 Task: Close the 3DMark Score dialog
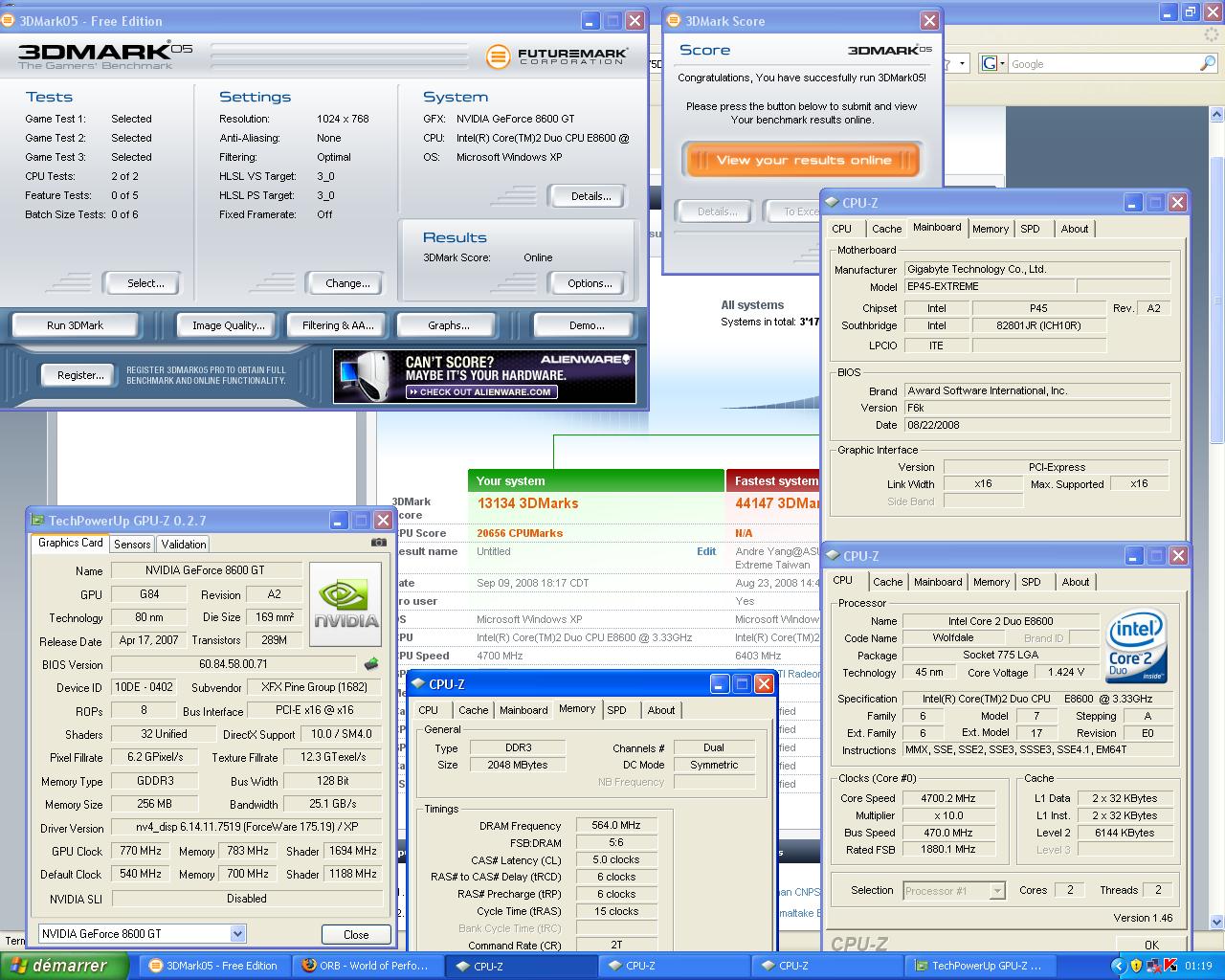click(x=928, y=20)
